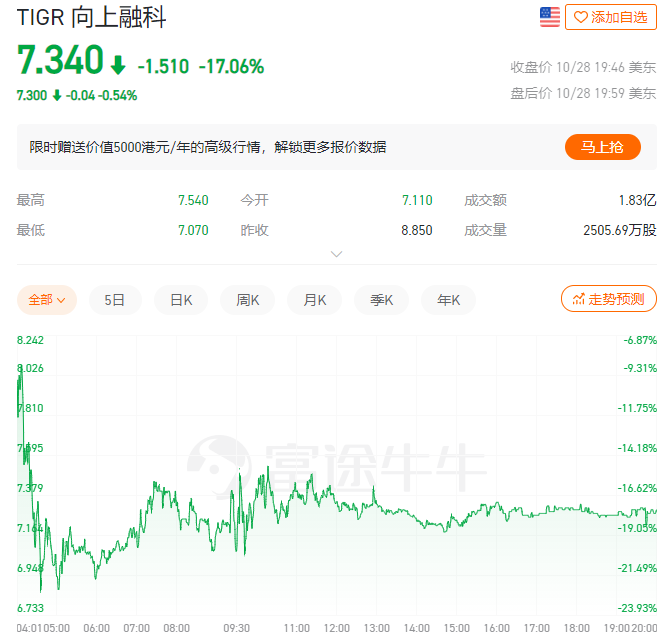
Task: Show the 月K monthly chart
Action: click(315, 299)
